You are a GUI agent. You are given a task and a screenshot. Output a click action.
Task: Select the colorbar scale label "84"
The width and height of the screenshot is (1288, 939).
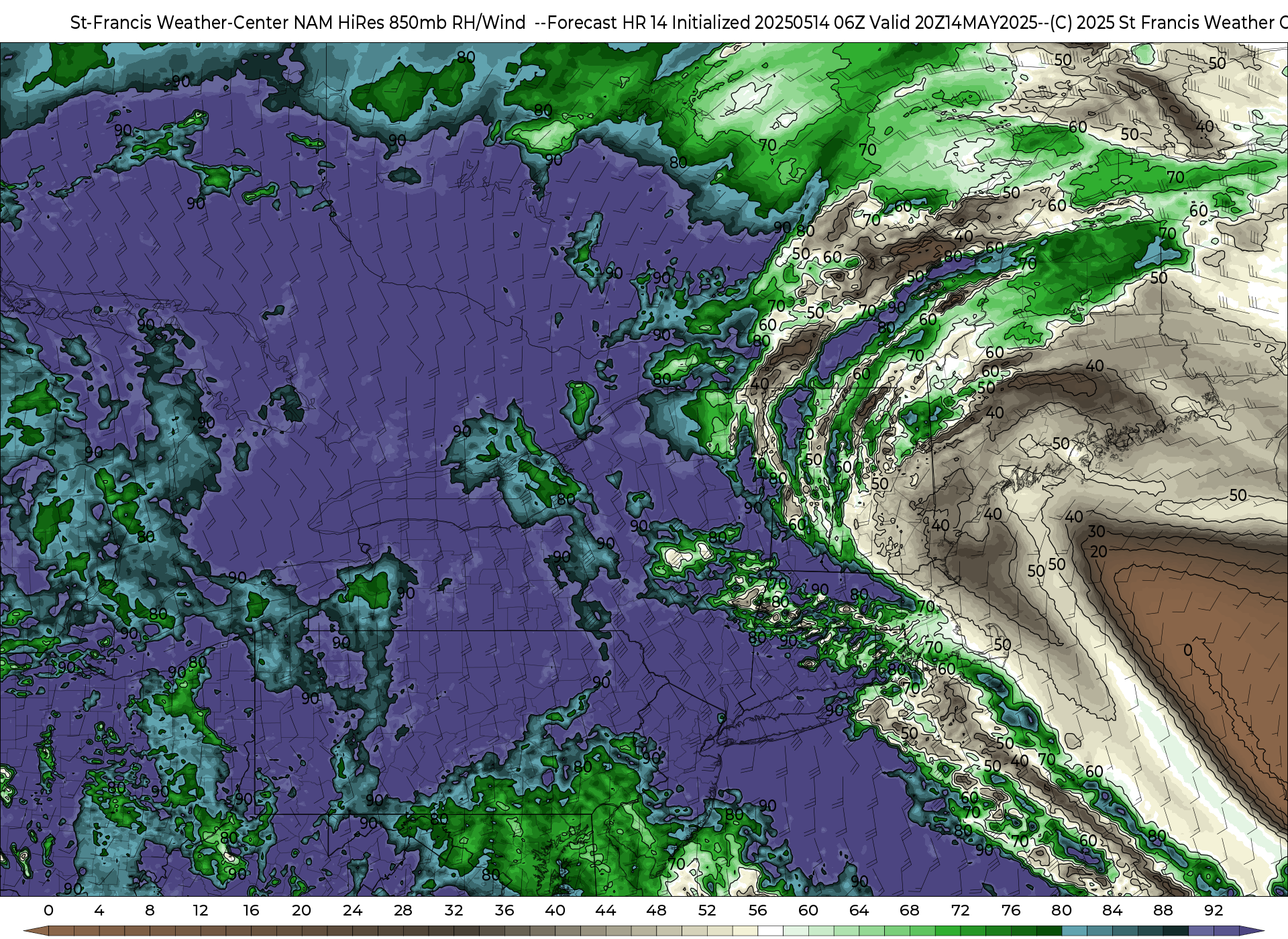(1112, 910)
